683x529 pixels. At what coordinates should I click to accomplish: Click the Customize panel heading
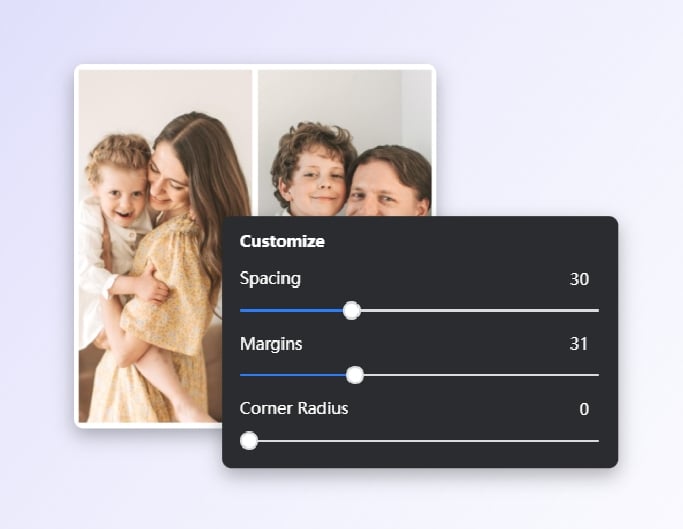(x=282, y=241)
